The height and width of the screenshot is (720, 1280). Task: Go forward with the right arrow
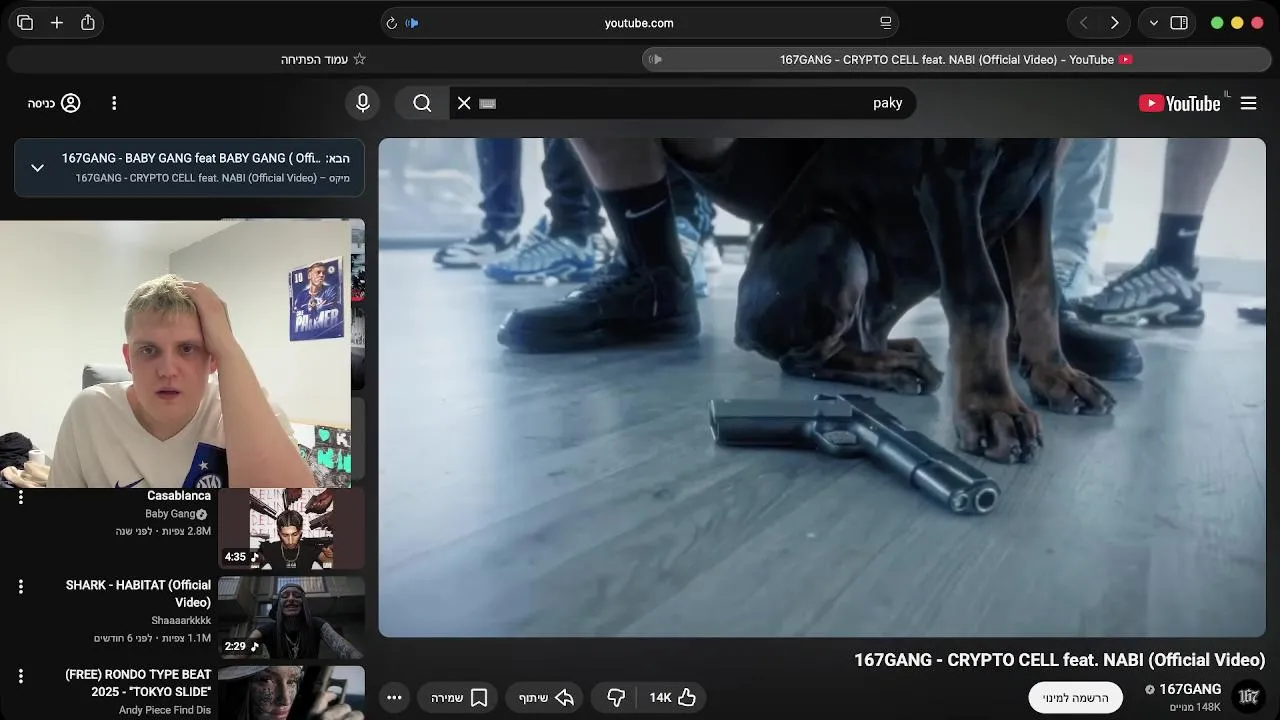1114,23
